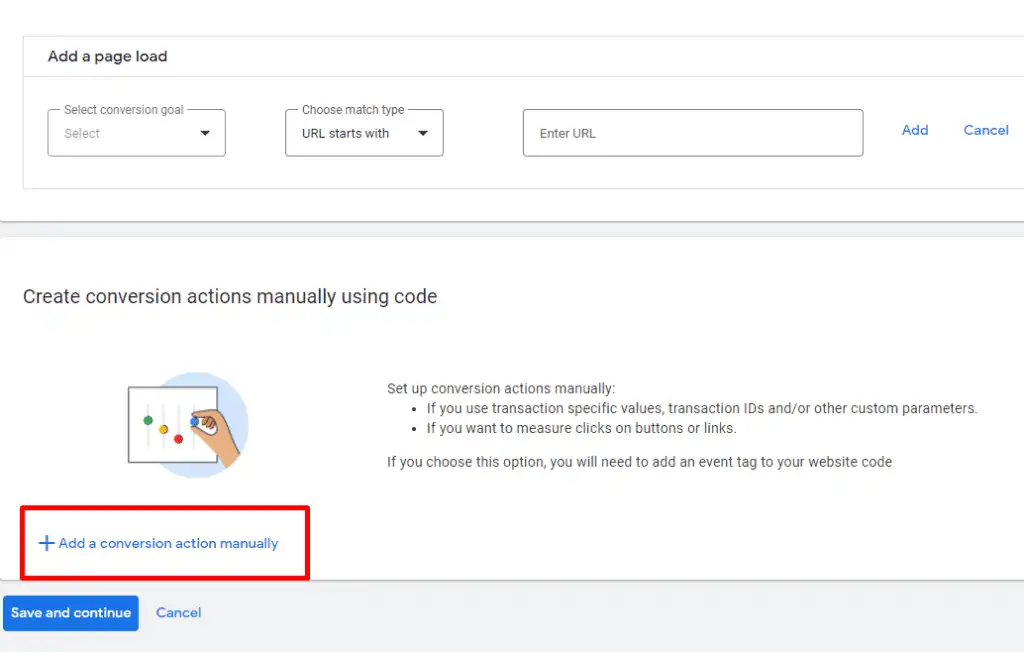Viewport: 1024px width, 652px height.
Task: Expand the Choose match type dropdown
Action: pyautogui.click(x=363, y=132)
